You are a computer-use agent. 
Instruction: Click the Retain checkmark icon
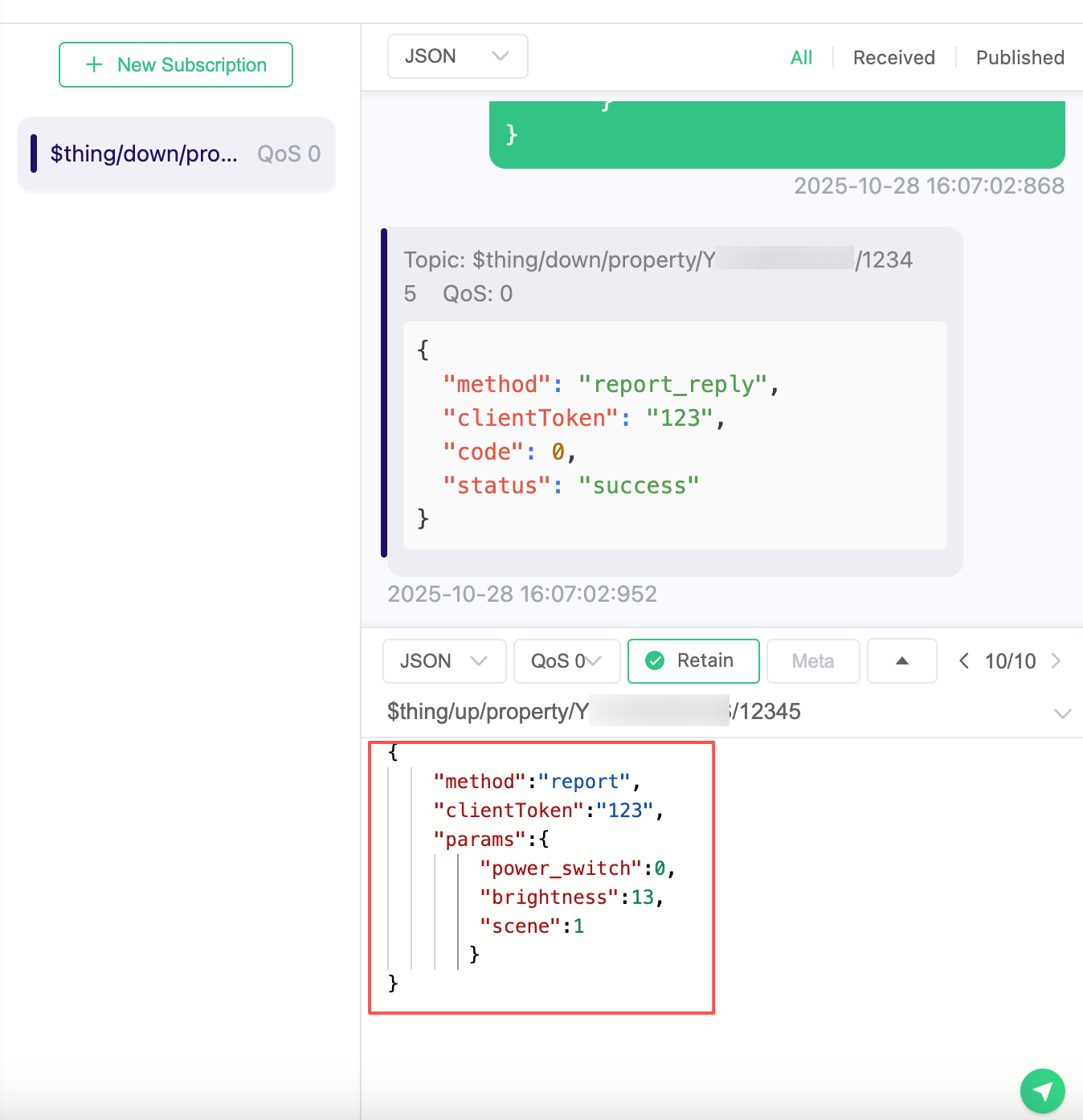[x=655, y=661]
